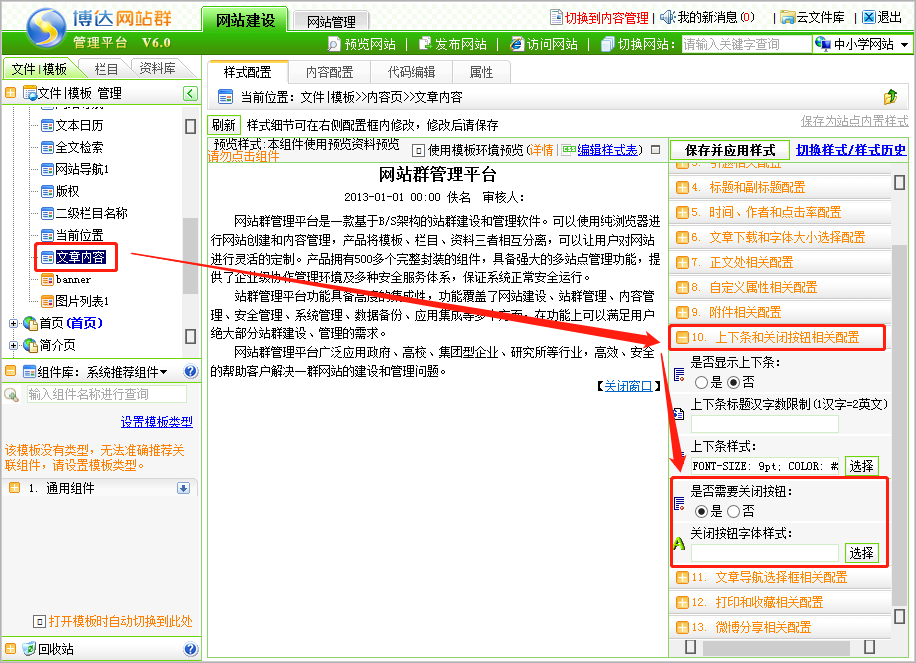Image resolution: width=916 pixels, height=663 pixels.
Task: Click the 设置模板类型 link
Action: 156,422
